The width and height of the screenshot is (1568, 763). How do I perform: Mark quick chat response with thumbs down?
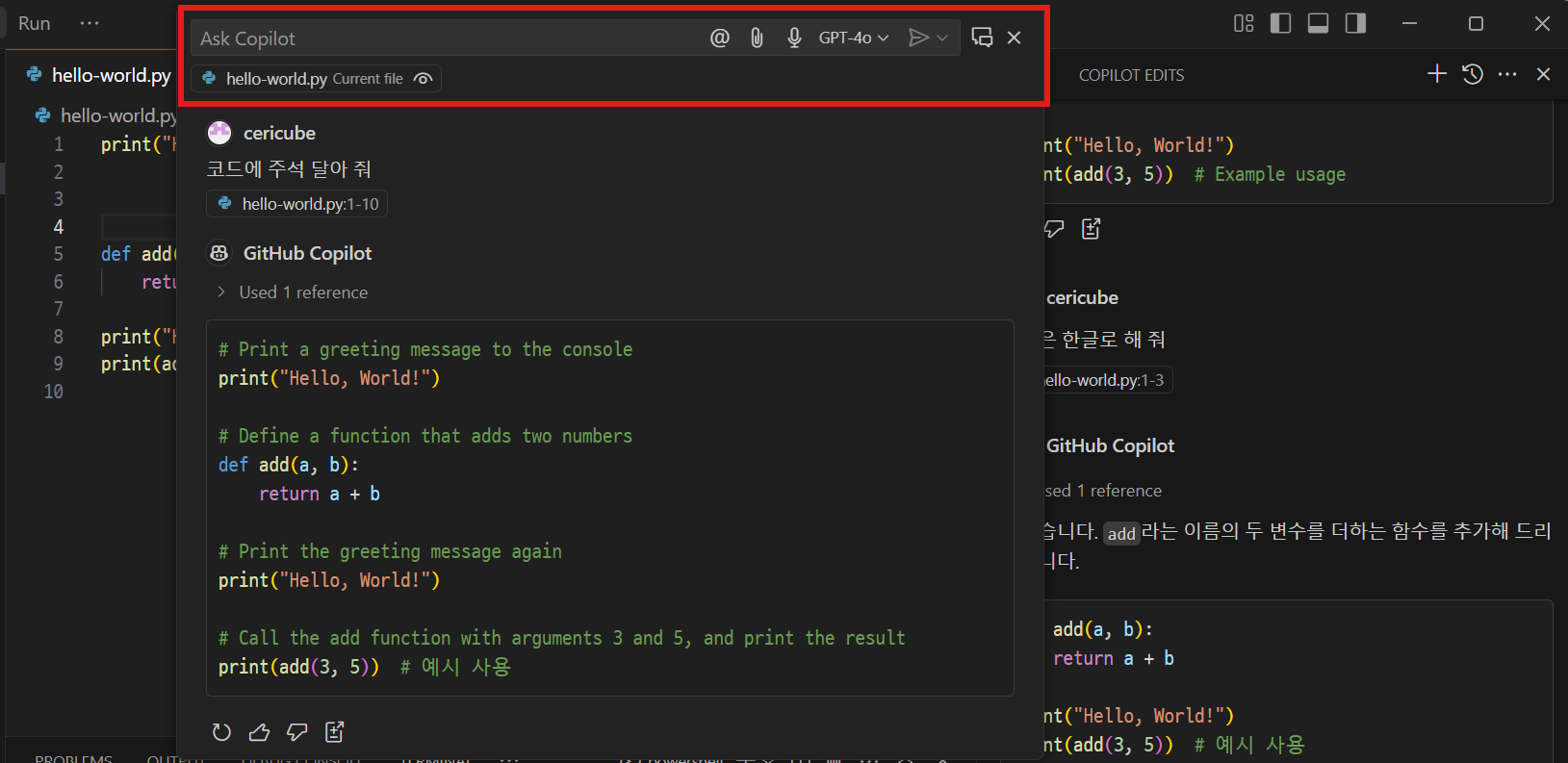pos(296,732)
